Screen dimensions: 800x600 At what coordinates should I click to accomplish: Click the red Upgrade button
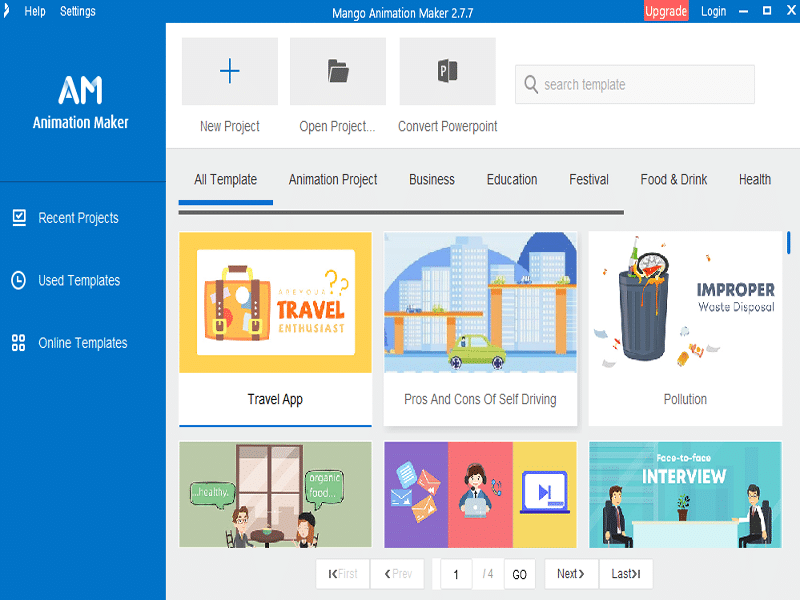pyautogui.click(x=666, y=11)
